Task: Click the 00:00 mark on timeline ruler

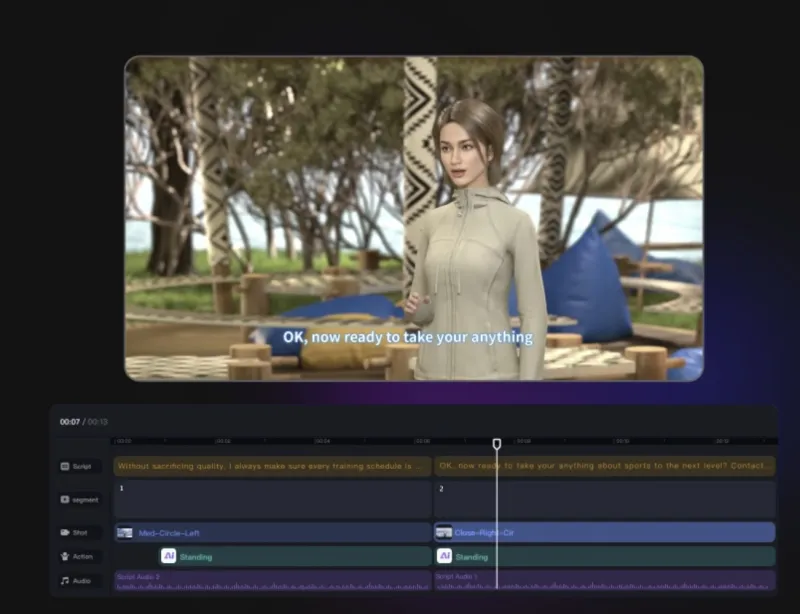Action: pyautogui.click(x=123, y=441)
